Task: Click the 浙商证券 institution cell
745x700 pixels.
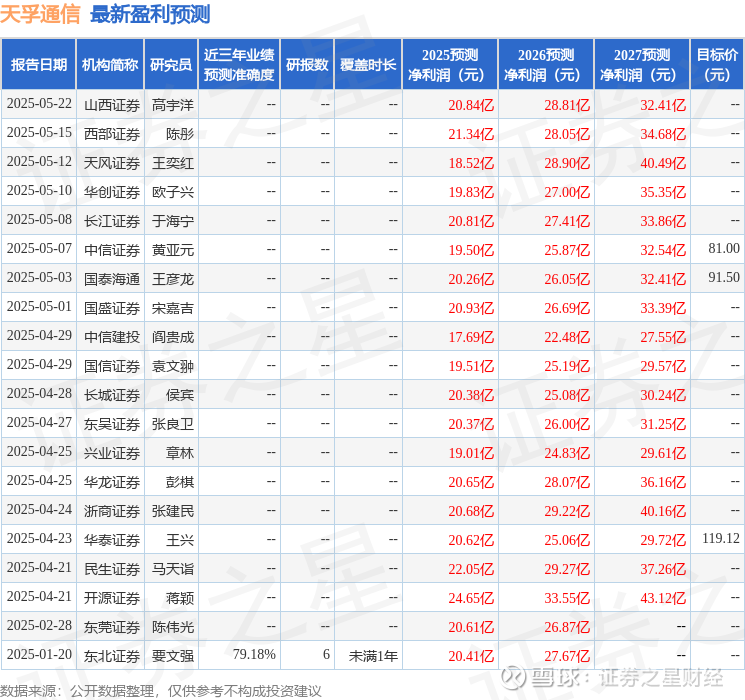Action: (x=112, y=511)
